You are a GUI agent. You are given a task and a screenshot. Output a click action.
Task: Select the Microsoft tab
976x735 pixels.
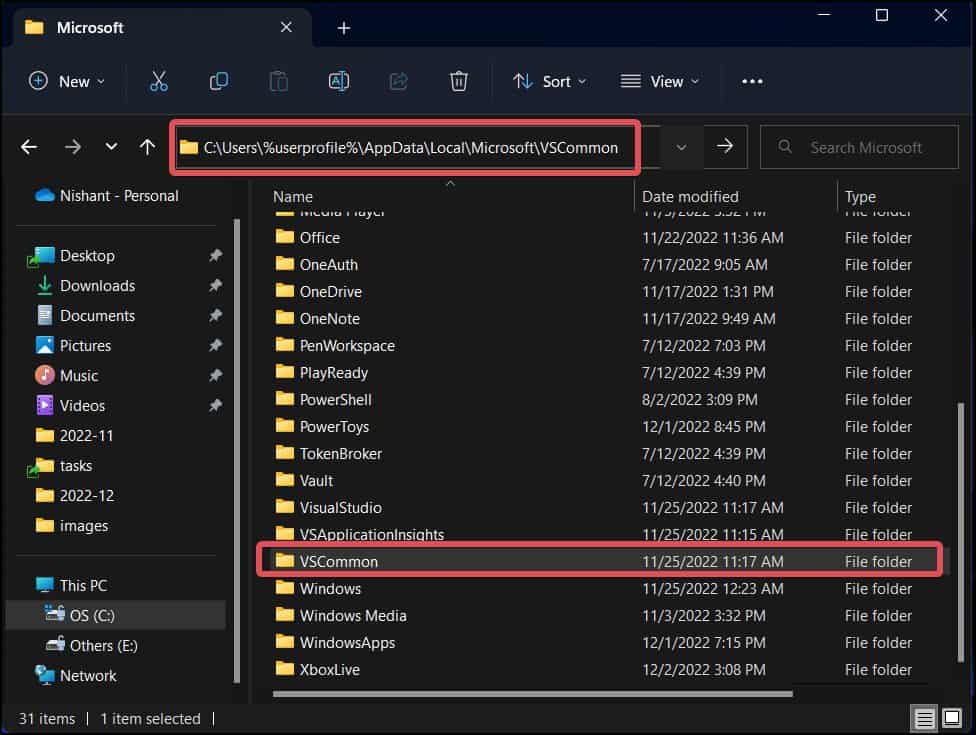coord(156,27)
